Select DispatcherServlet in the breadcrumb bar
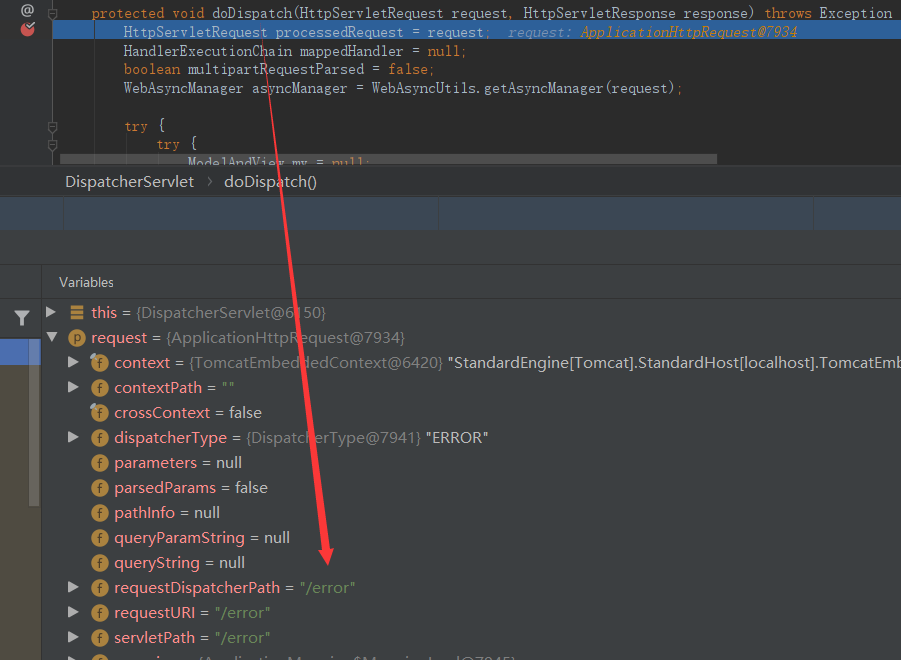 pos(129,182)
